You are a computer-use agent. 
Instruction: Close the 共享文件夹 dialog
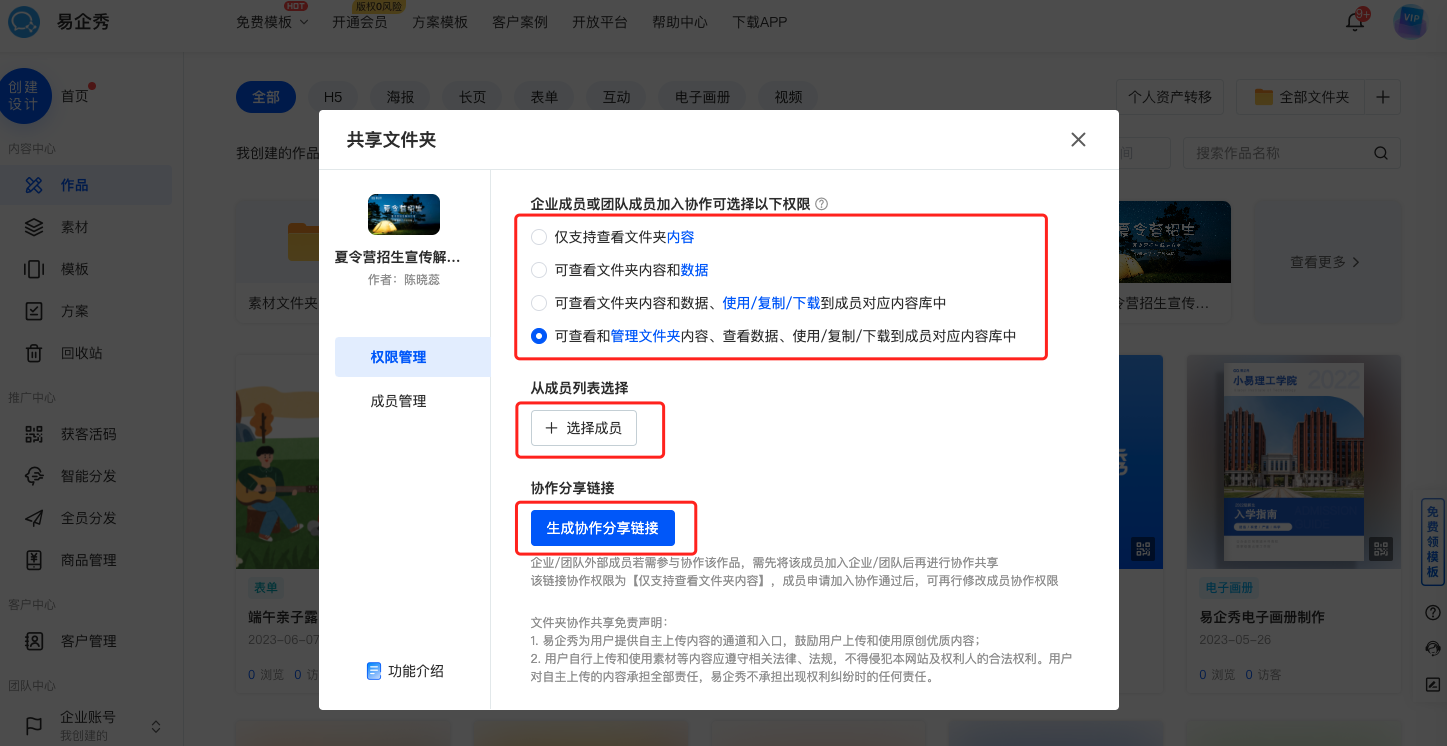point(1078,140)
